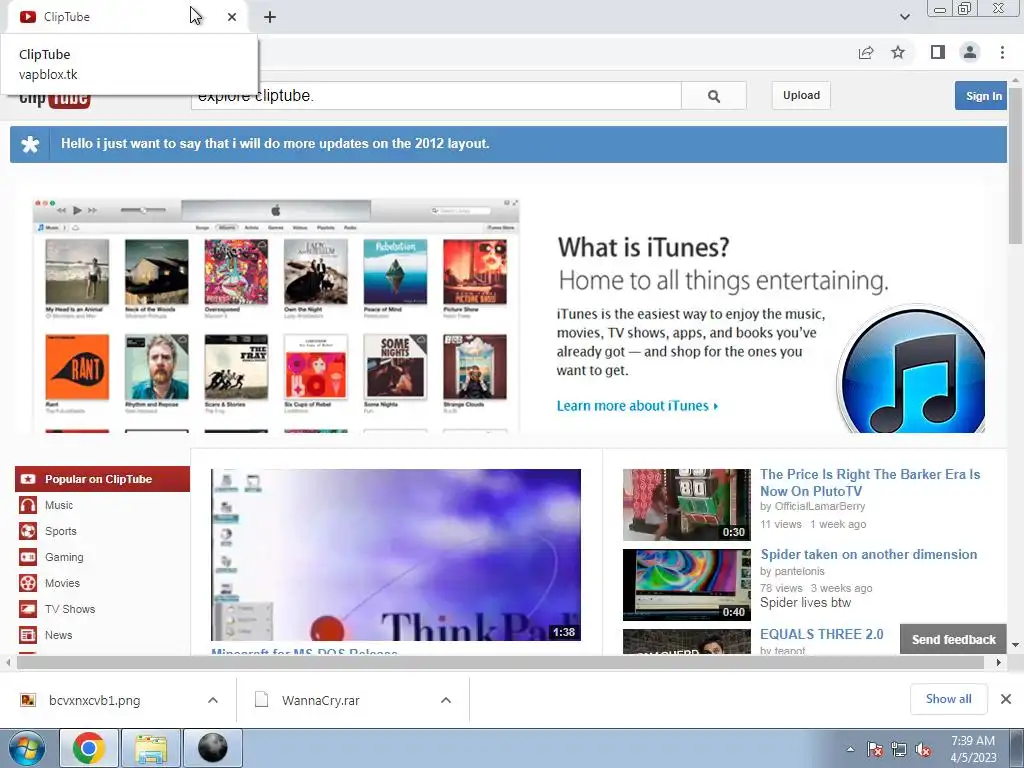Click the iTunes music note logo

(913, 370)
